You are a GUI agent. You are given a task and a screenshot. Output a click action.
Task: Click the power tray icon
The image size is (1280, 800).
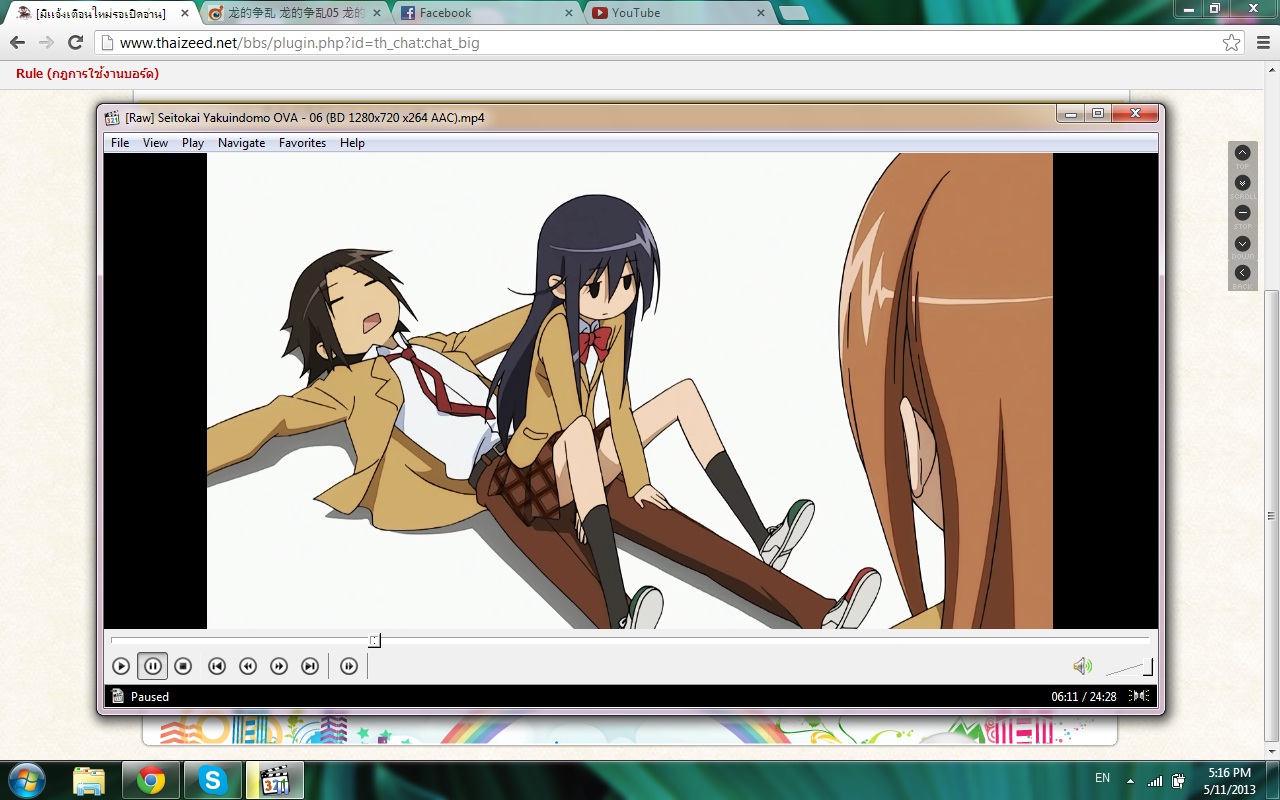pyautogui.click(x=1179, y=780)
